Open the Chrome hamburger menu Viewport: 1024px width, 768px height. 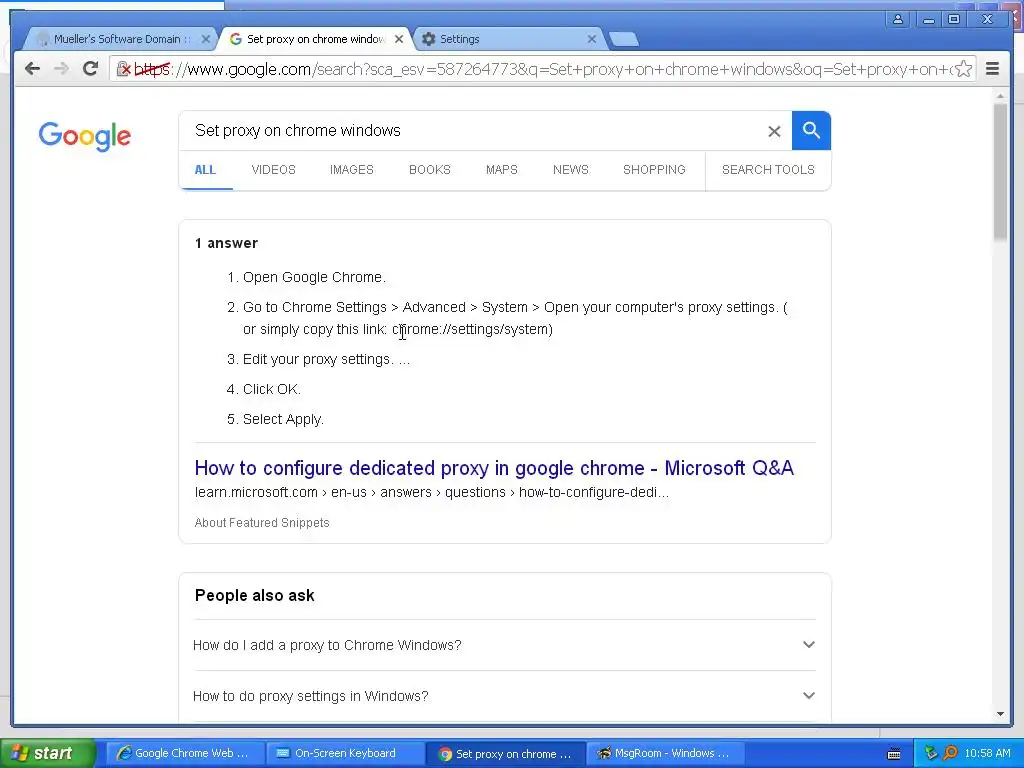point(992,69)
